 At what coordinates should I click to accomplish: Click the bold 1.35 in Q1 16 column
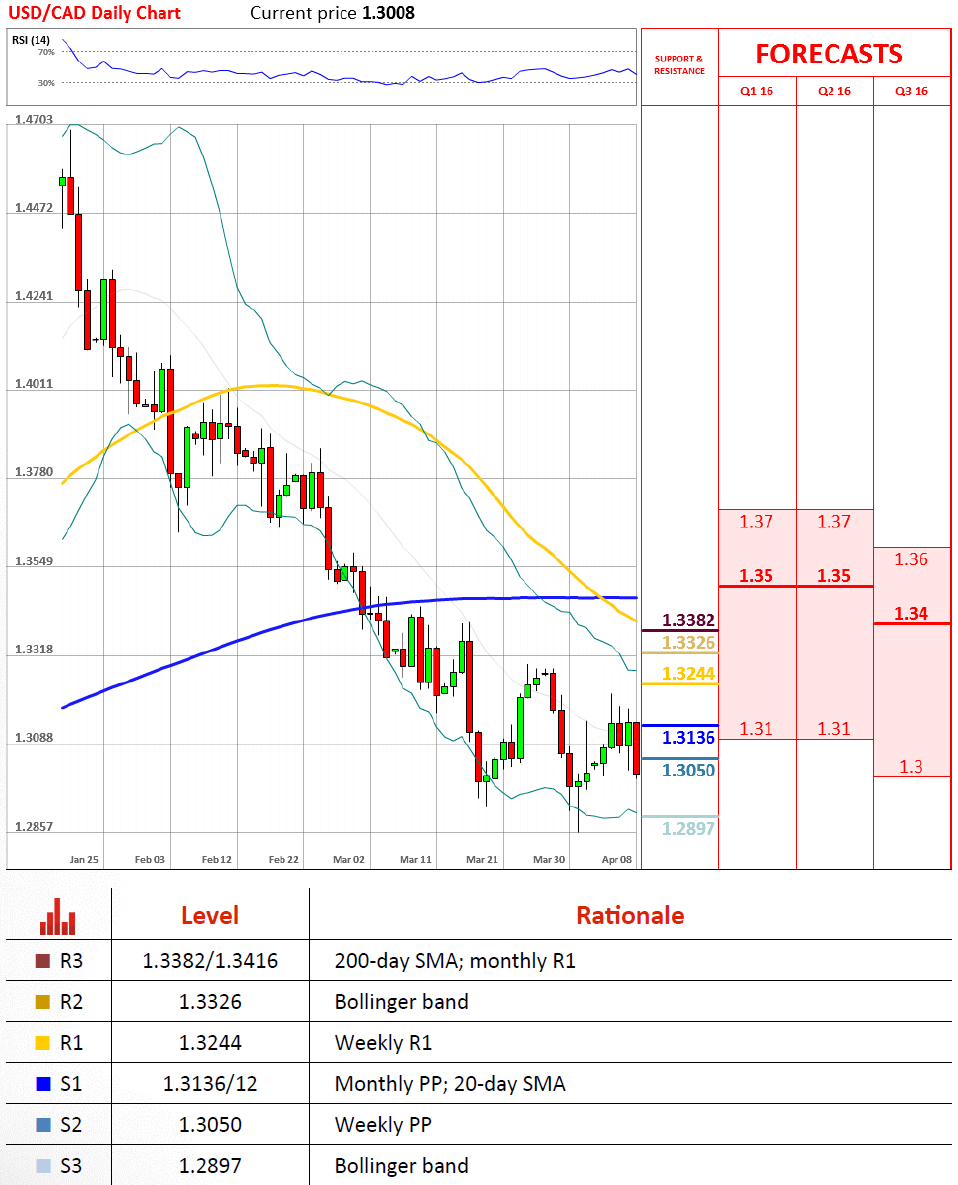pyautogui.click(x=756, y=576)
